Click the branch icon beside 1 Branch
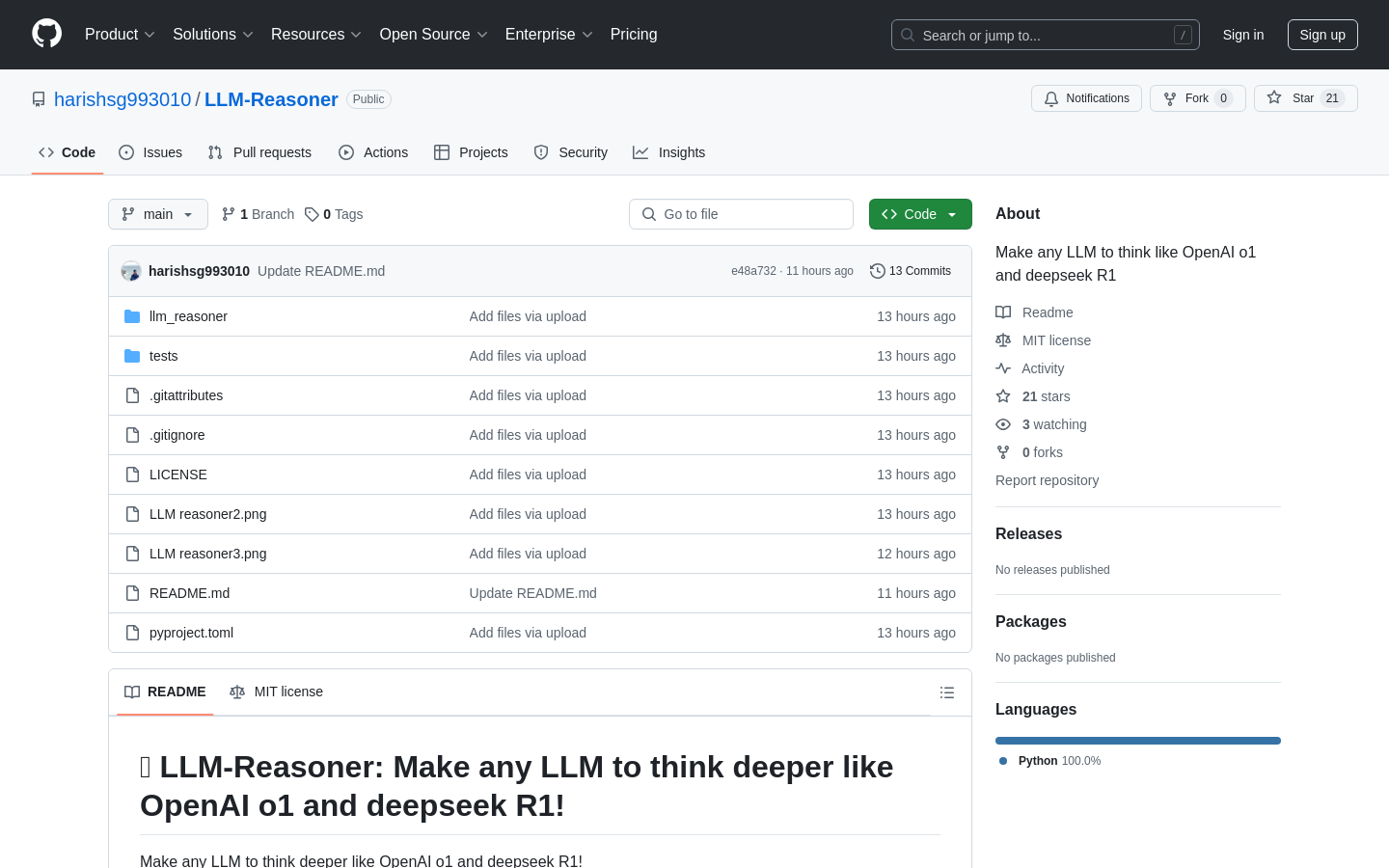The image size is (1389, 868). [x=229, y=214]
